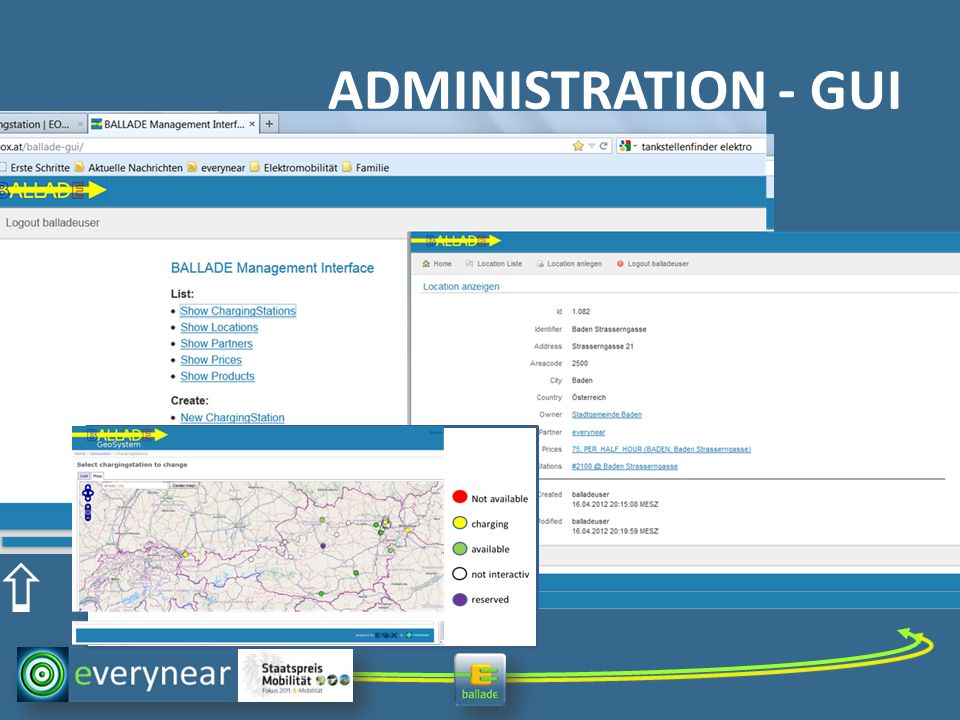Click the green available legend circle
The image size is (960, 720).
tap(460, 549)
